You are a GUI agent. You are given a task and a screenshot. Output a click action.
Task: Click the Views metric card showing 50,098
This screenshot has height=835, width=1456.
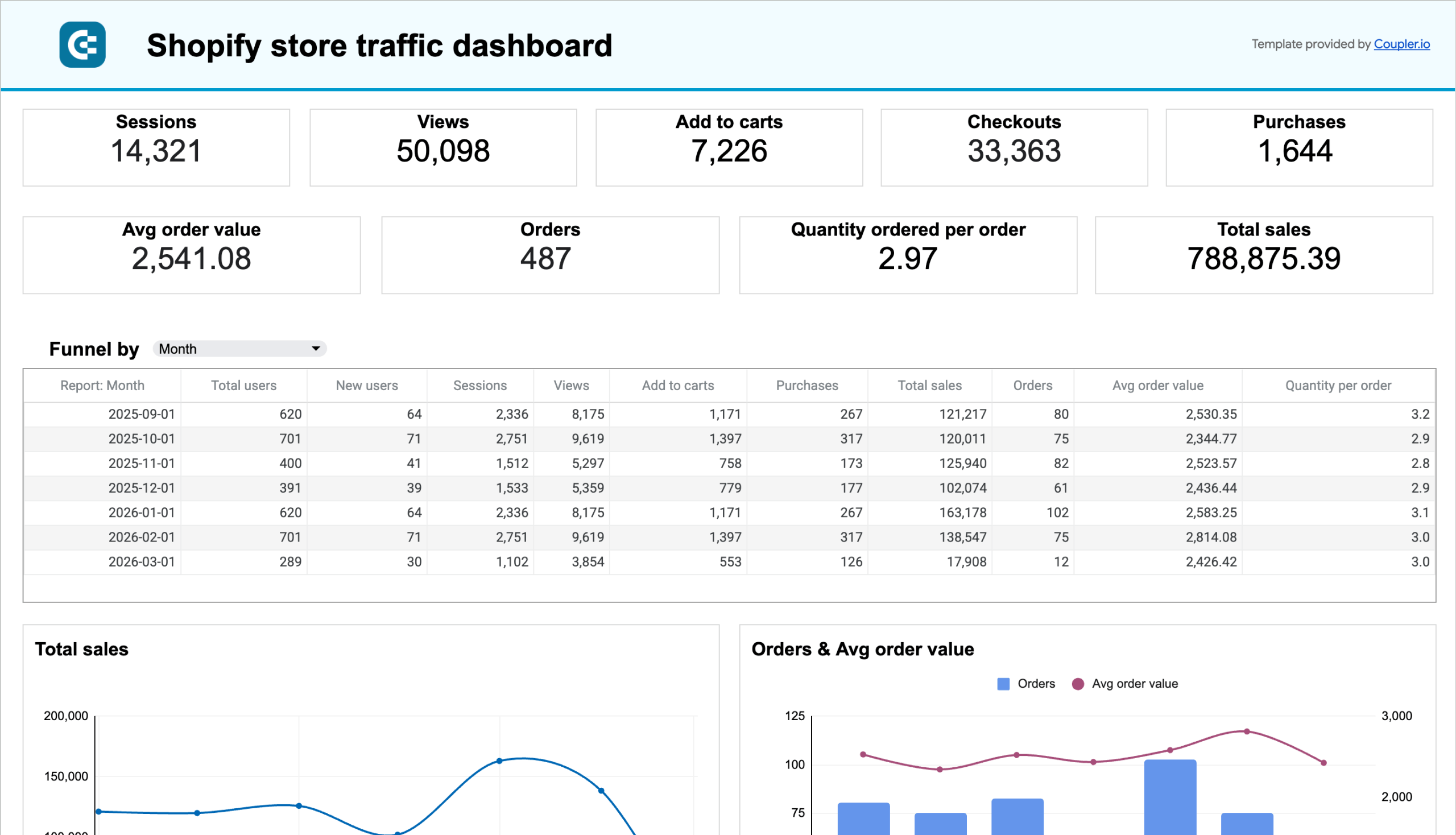point(442,147)
